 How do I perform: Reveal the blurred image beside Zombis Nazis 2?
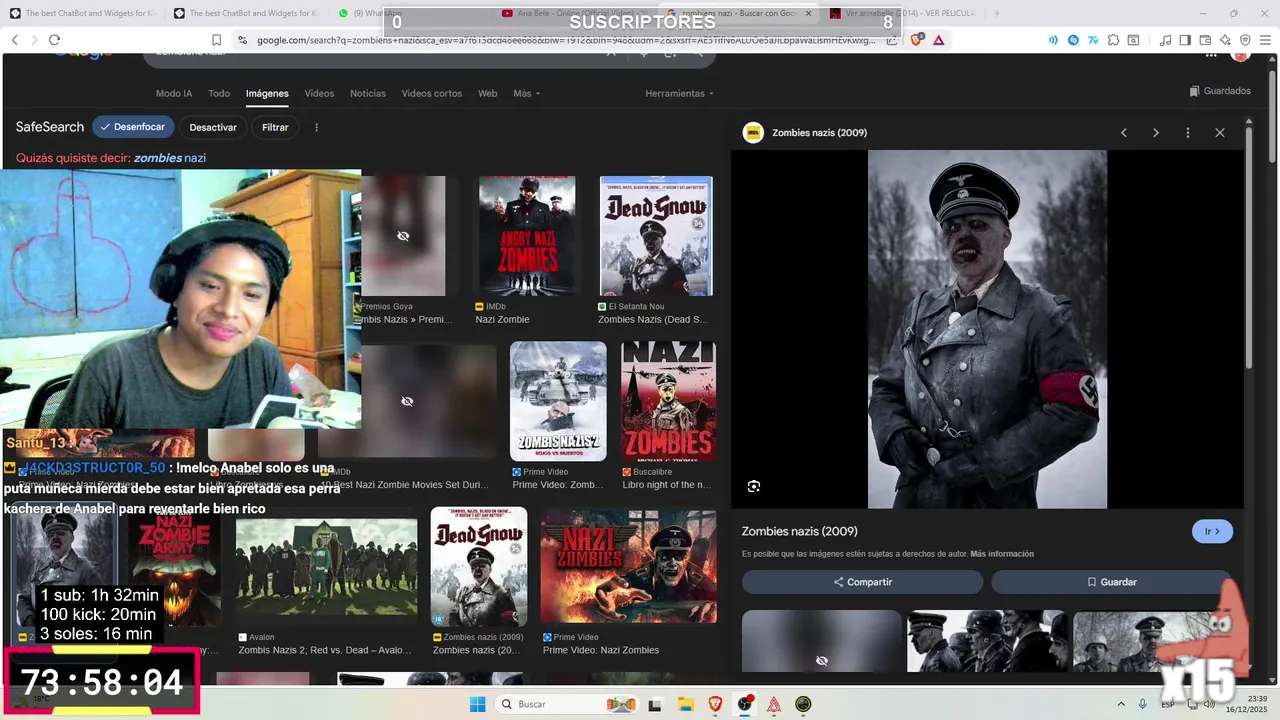tap(407, 401)
